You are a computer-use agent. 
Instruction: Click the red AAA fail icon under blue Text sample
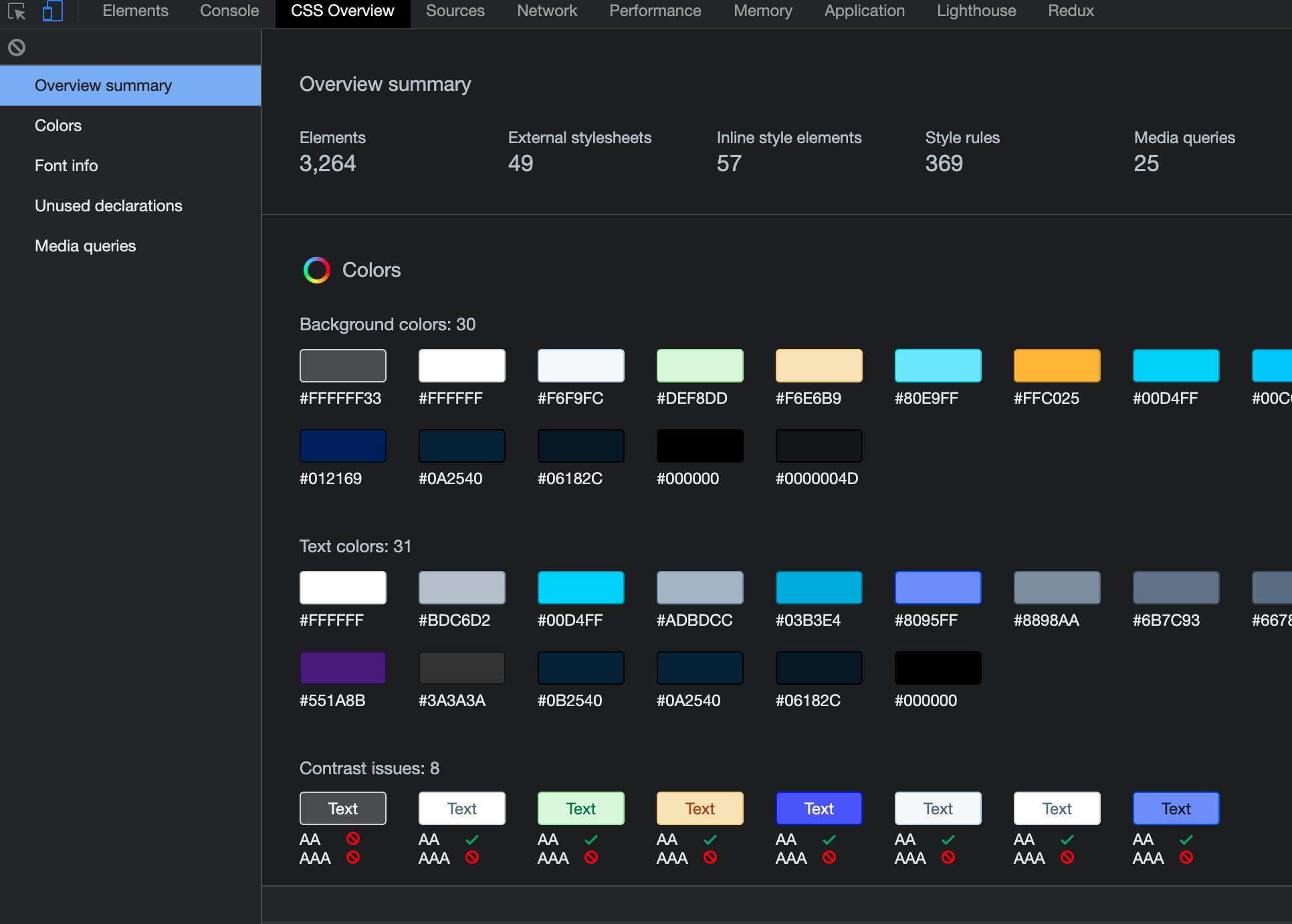tap(829, 859)
